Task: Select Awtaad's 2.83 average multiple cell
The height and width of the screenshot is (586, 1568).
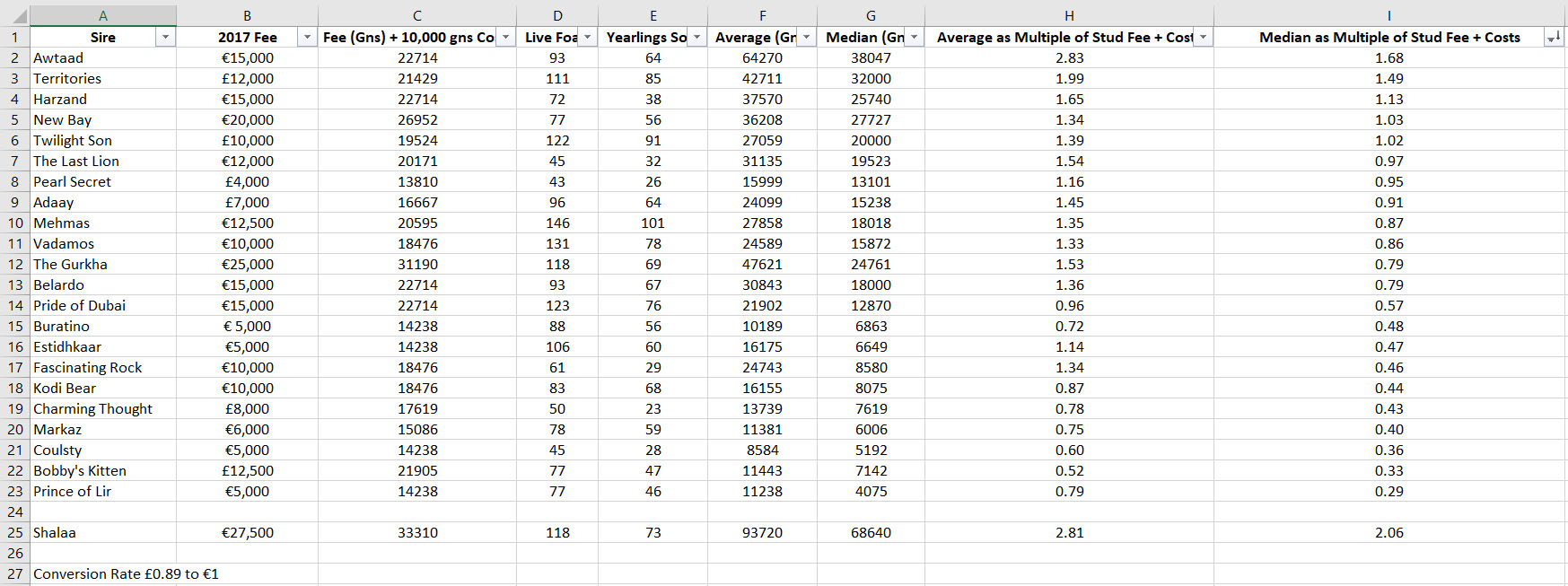Action: coord(1069,57)
